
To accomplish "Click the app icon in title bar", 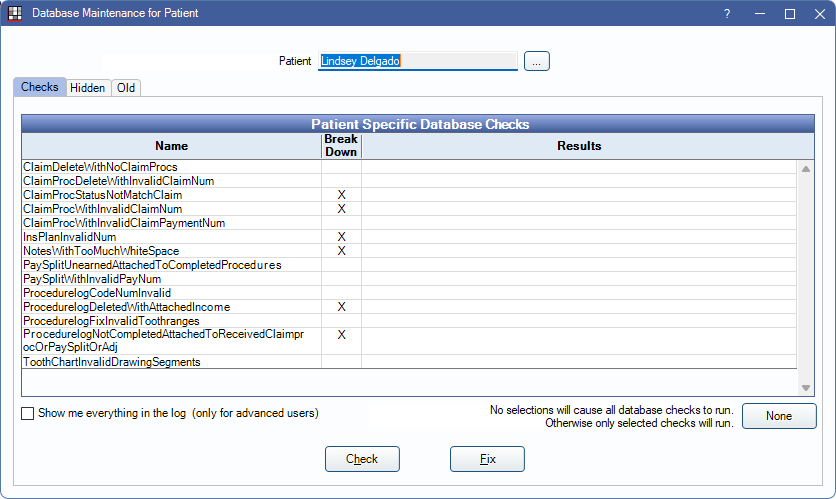I will click(x=15, y=14).
